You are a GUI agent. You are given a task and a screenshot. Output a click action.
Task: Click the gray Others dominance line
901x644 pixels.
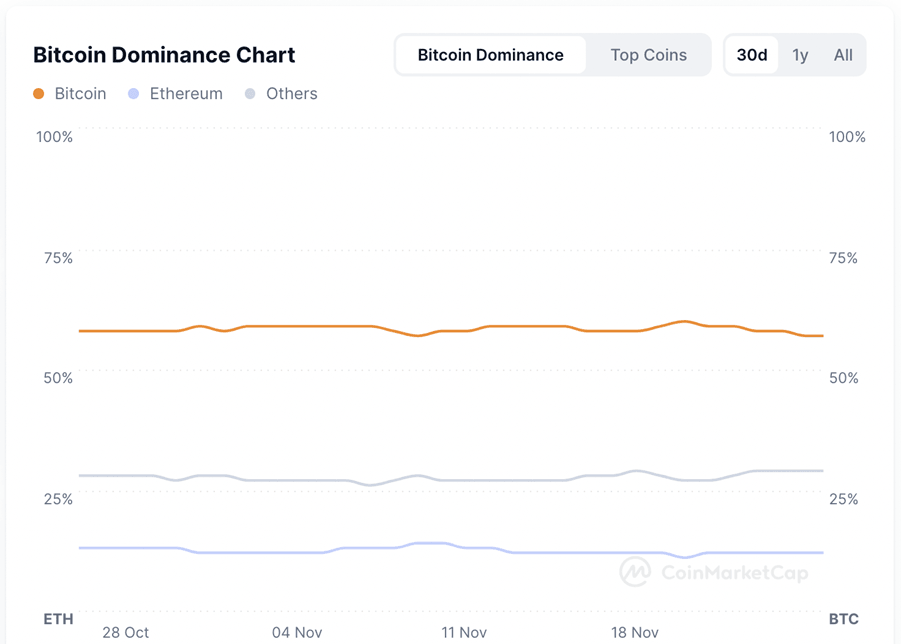300,480
